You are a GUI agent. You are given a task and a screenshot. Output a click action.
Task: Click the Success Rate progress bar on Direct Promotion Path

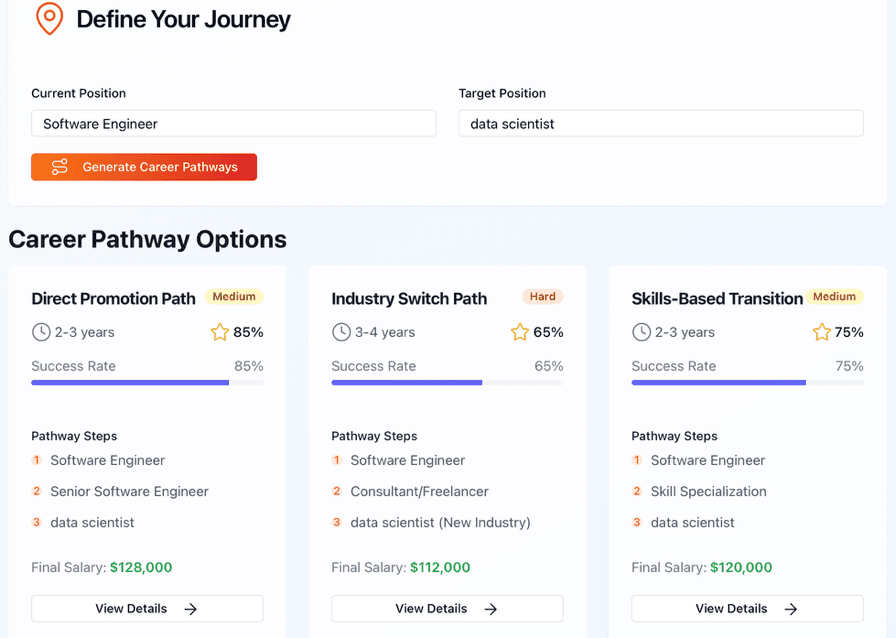(x=147, y=383)
